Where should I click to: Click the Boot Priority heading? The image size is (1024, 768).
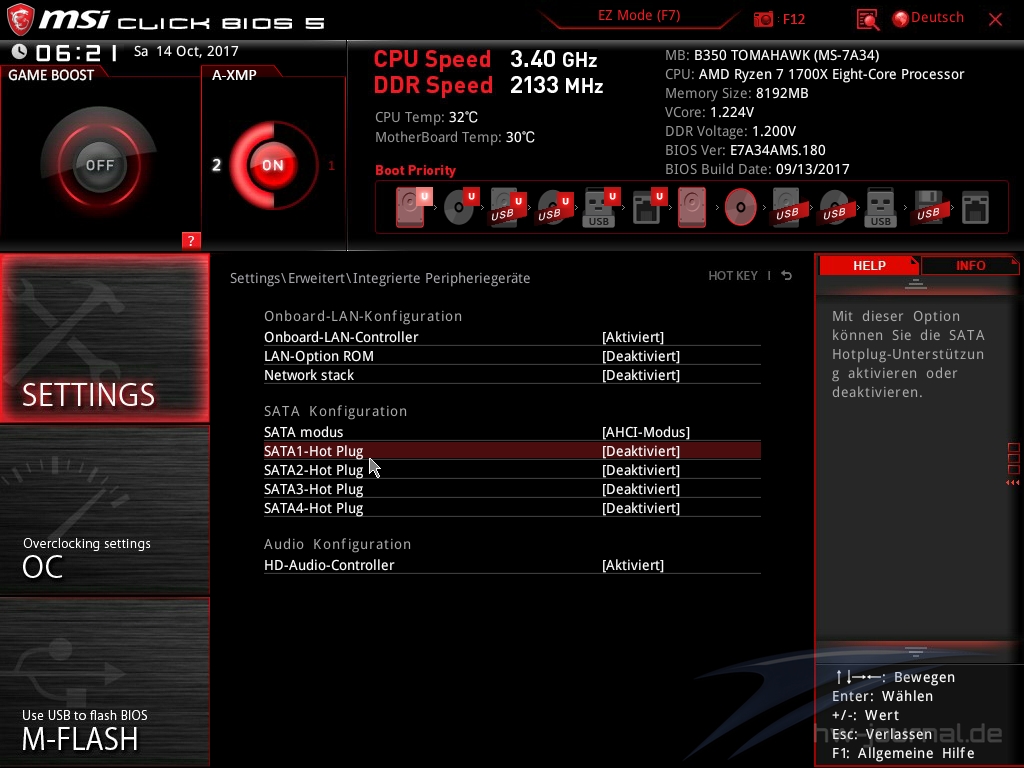(415, 170)
